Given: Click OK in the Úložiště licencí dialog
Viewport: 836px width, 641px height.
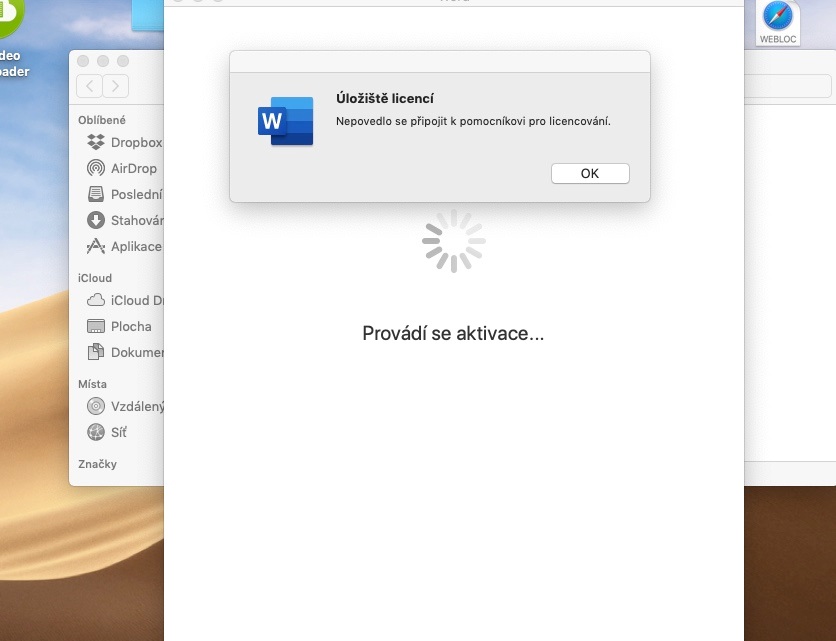Looking at the screenshot, I should coord(590,173).
